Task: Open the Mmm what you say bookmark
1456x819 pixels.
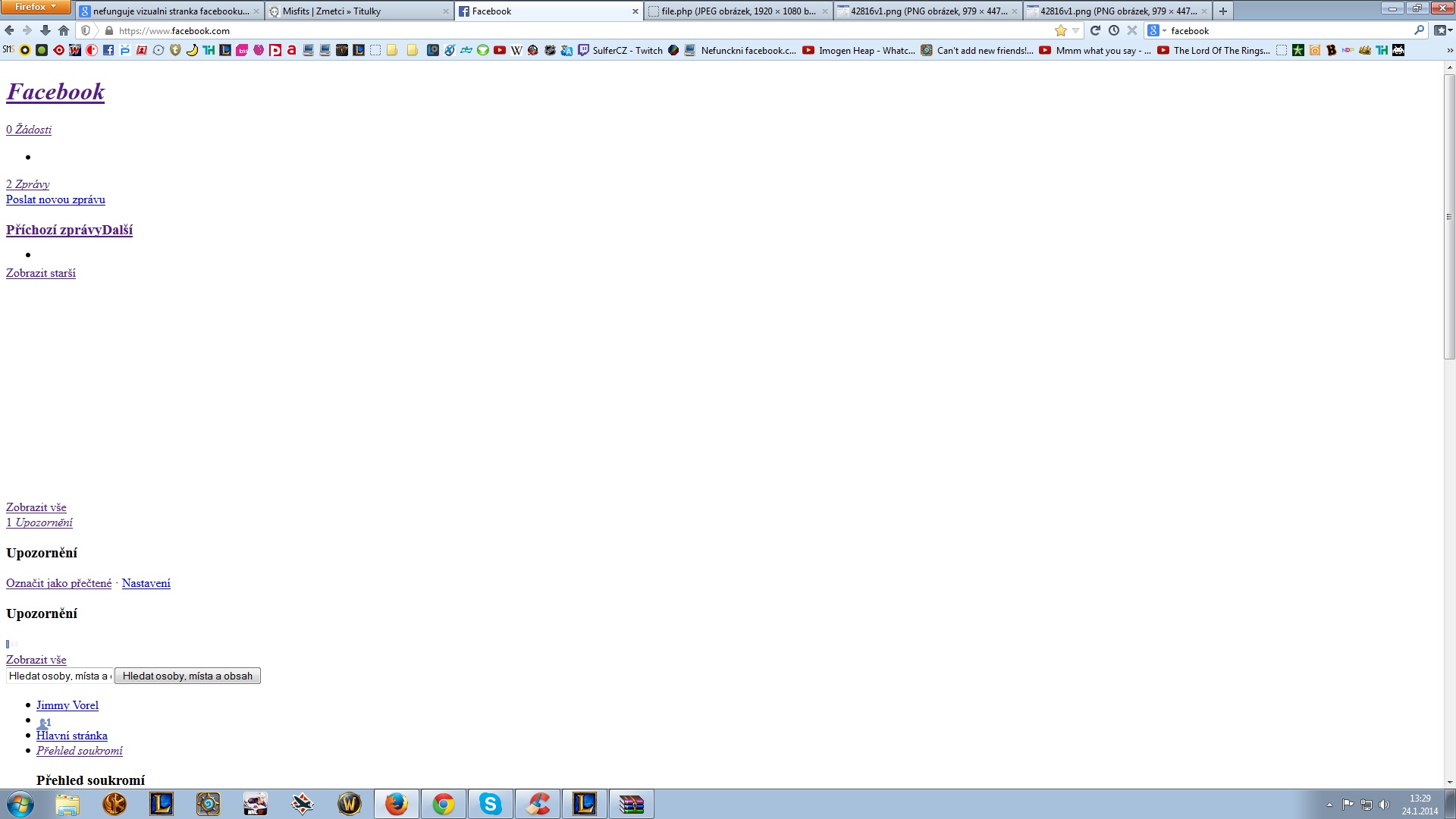Action: (x=1095, y=50)
